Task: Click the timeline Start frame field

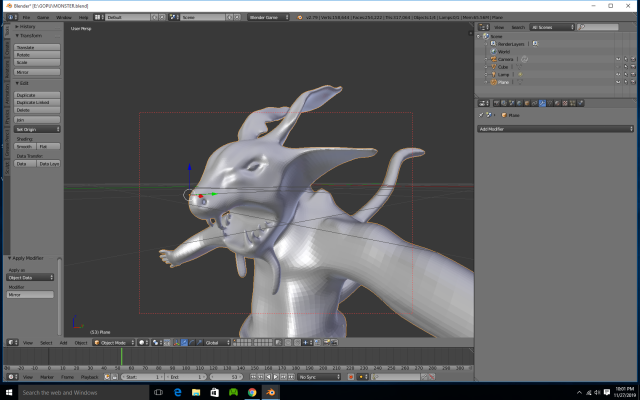Action: [142, 377]
